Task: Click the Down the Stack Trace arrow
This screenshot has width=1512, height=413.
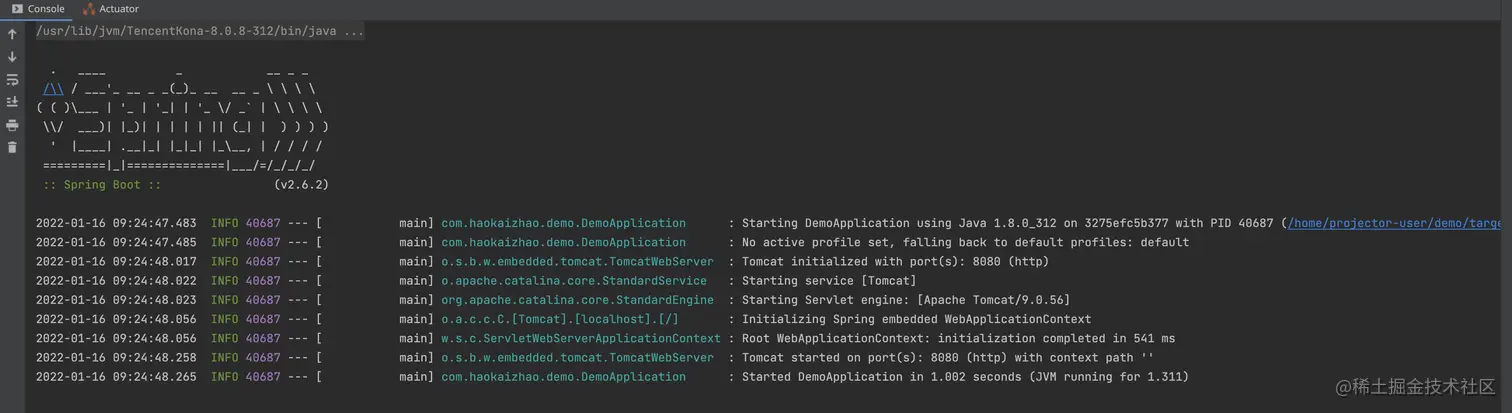Action: (x=12, y=57)
